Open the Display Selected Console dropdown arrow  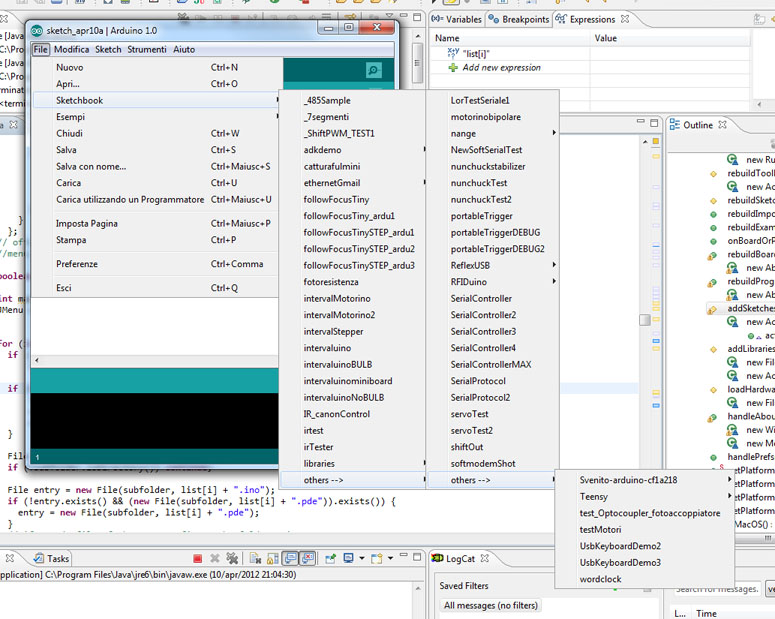[x=361, y=558]
